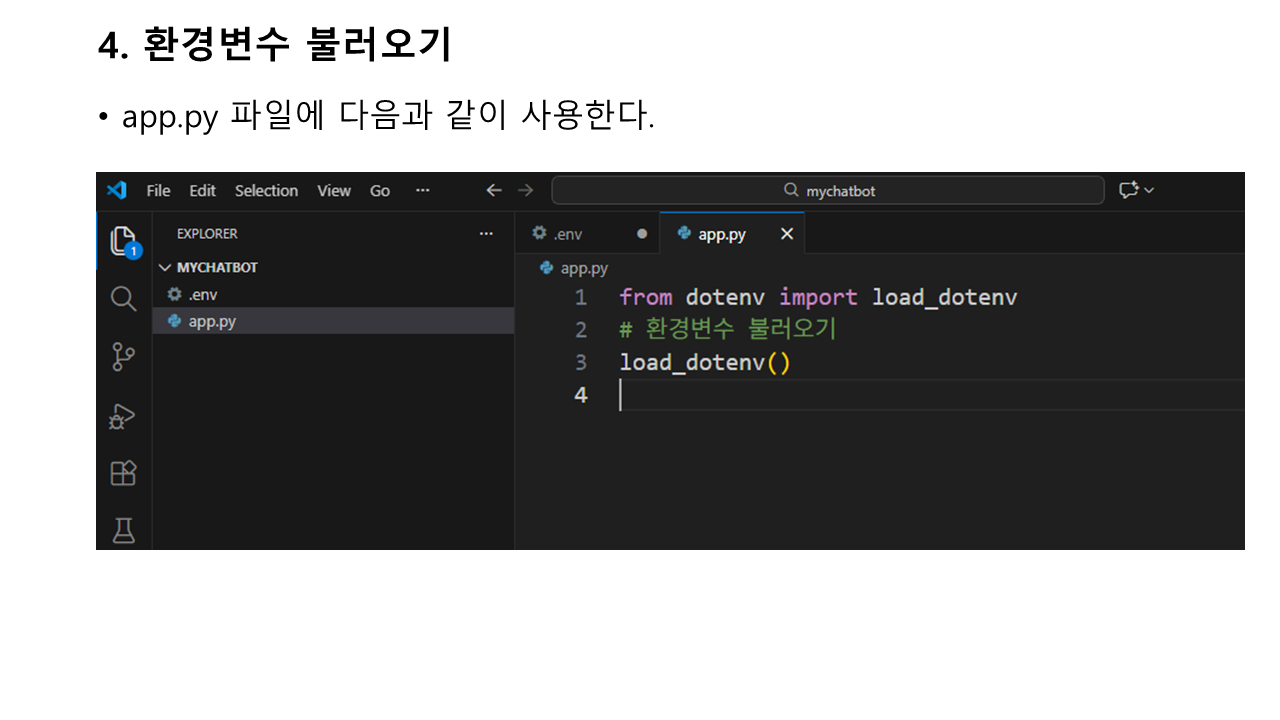1280x720 pixels.
Task: Open the Testing flask icon
Action: tap(123, 530)
